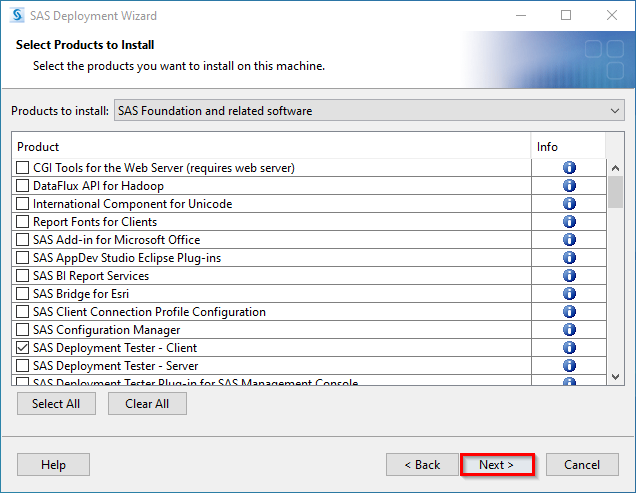Uncheck SAS Deployment Tester - Client
Viewport: 636px width, 493px height.
(22, 348)
